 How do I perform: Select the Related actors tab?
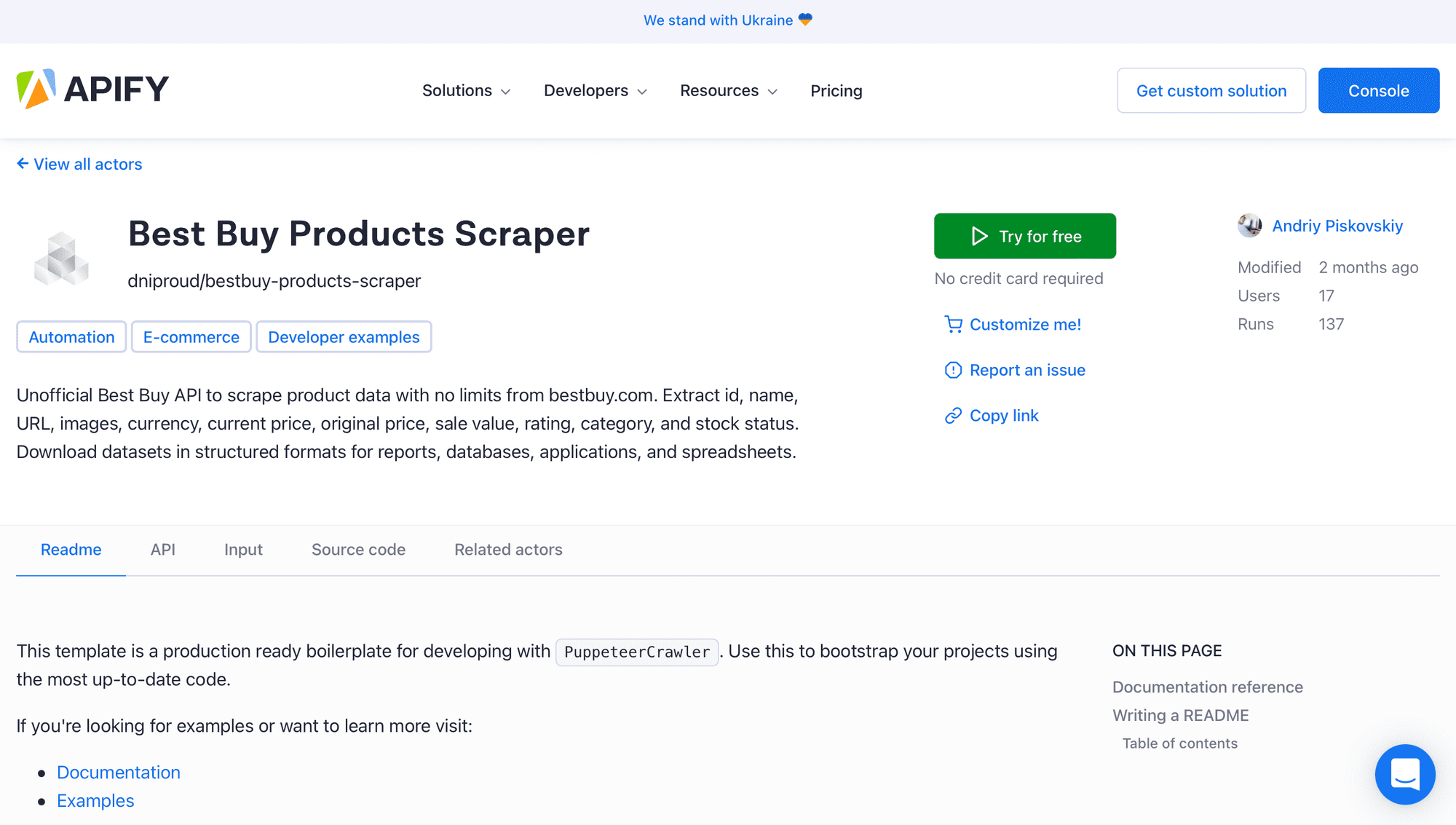point(508,549)
